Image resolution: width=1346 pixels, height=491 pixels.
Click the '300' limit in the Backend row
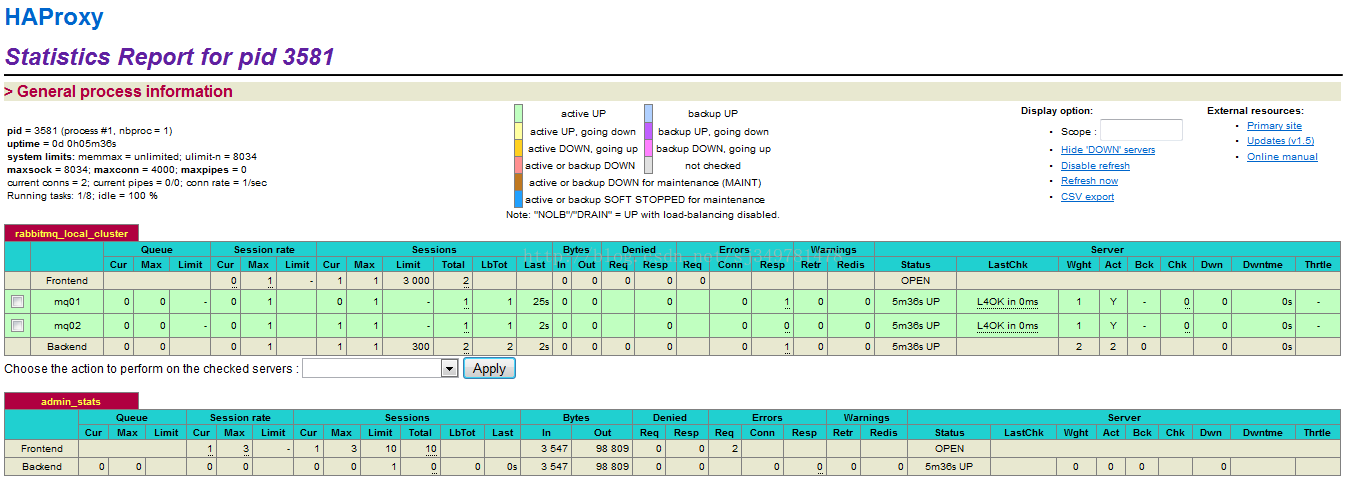(x=422, y=346)
